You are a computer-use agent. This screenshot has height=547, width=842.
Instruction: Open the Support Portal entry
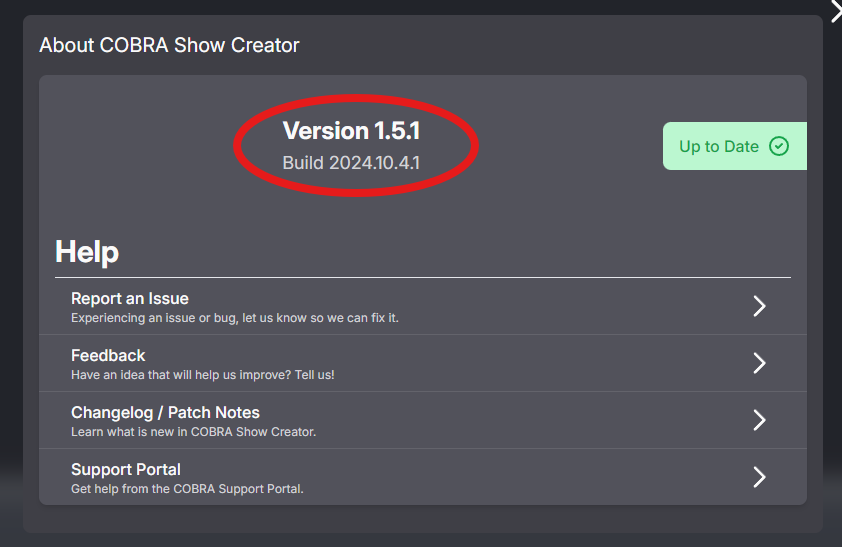tap(423, 477)
